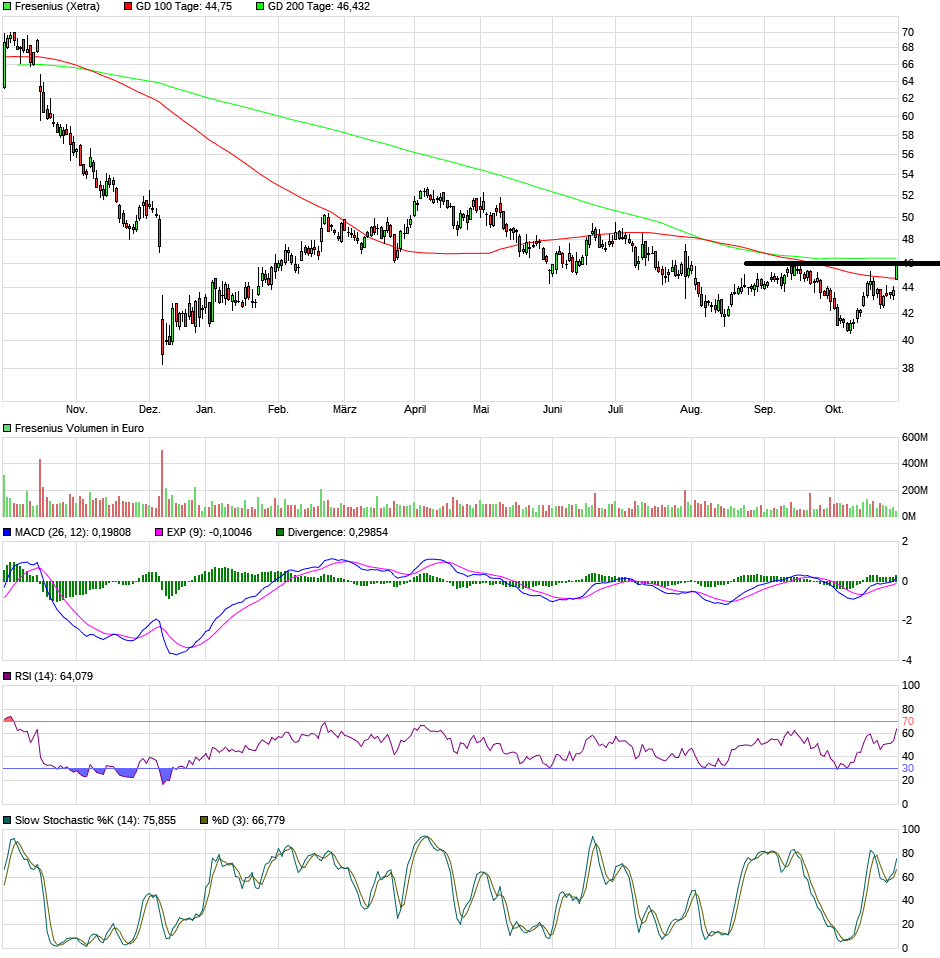Click the lowest December candlestick near 38

tap(162, 330)
